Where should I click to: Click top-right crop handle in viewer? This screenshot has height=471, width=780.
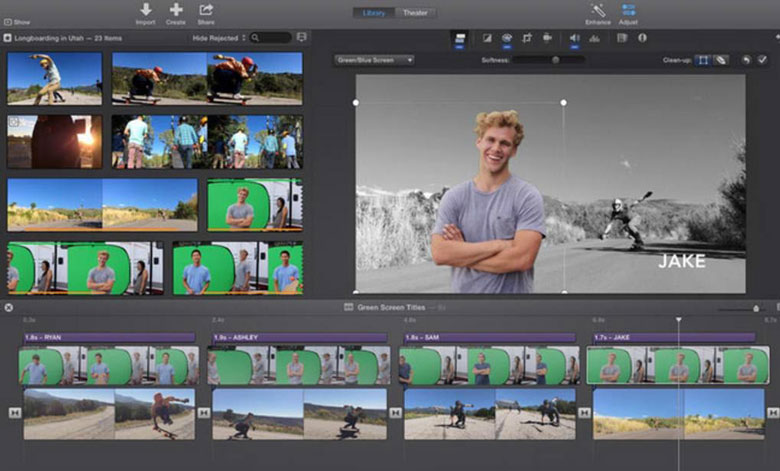[563, 102]
